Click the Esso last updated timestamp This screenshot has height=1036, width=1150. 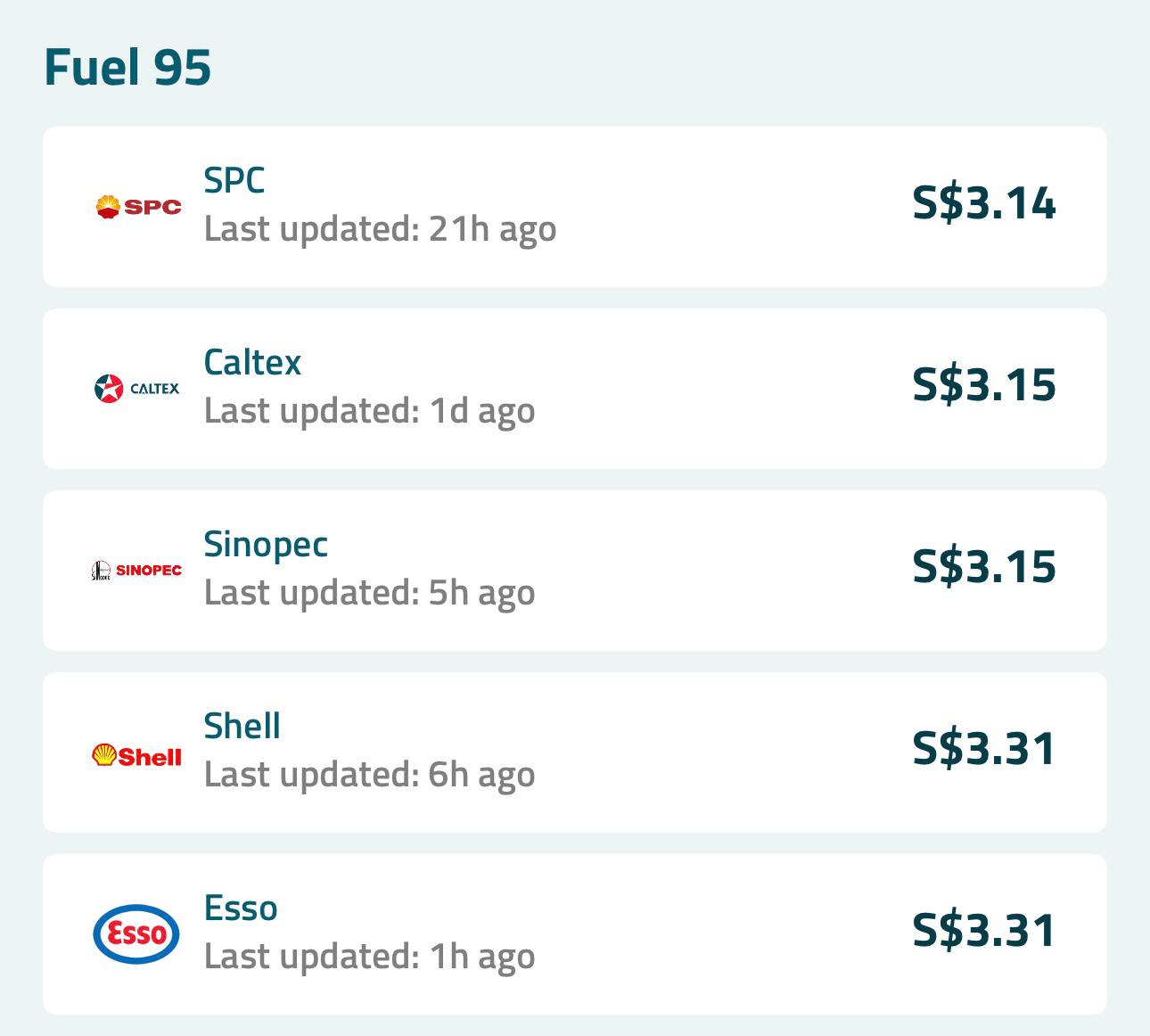pos(369,957)
